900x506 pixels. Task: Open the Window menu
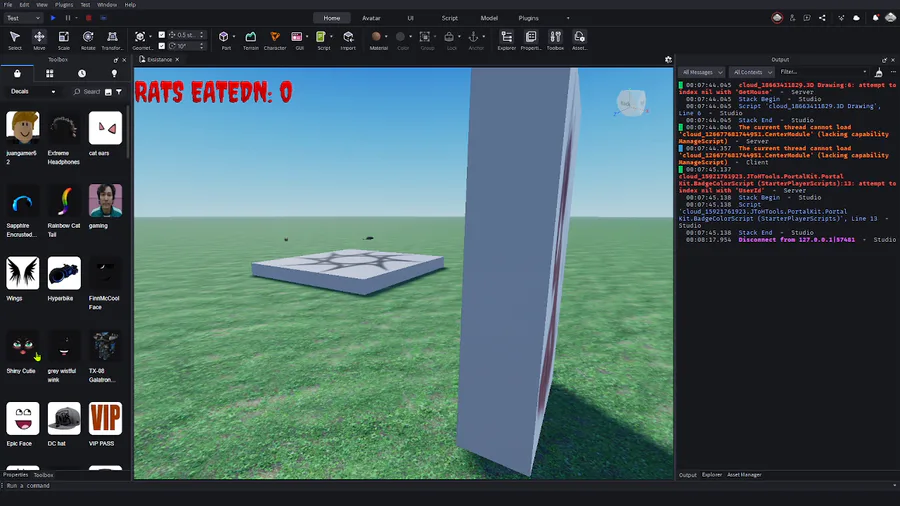[107, 5]
